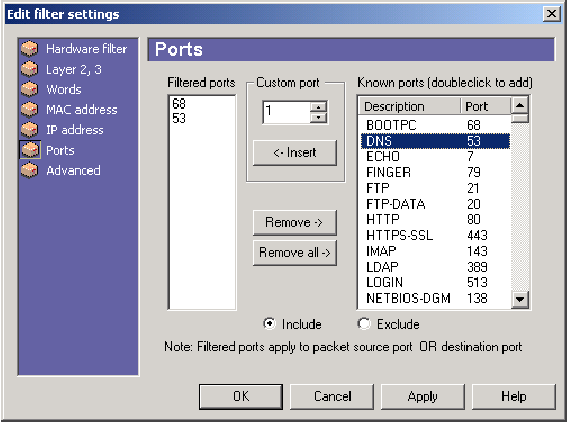Switch to the Words filter page

pos(64,89)
